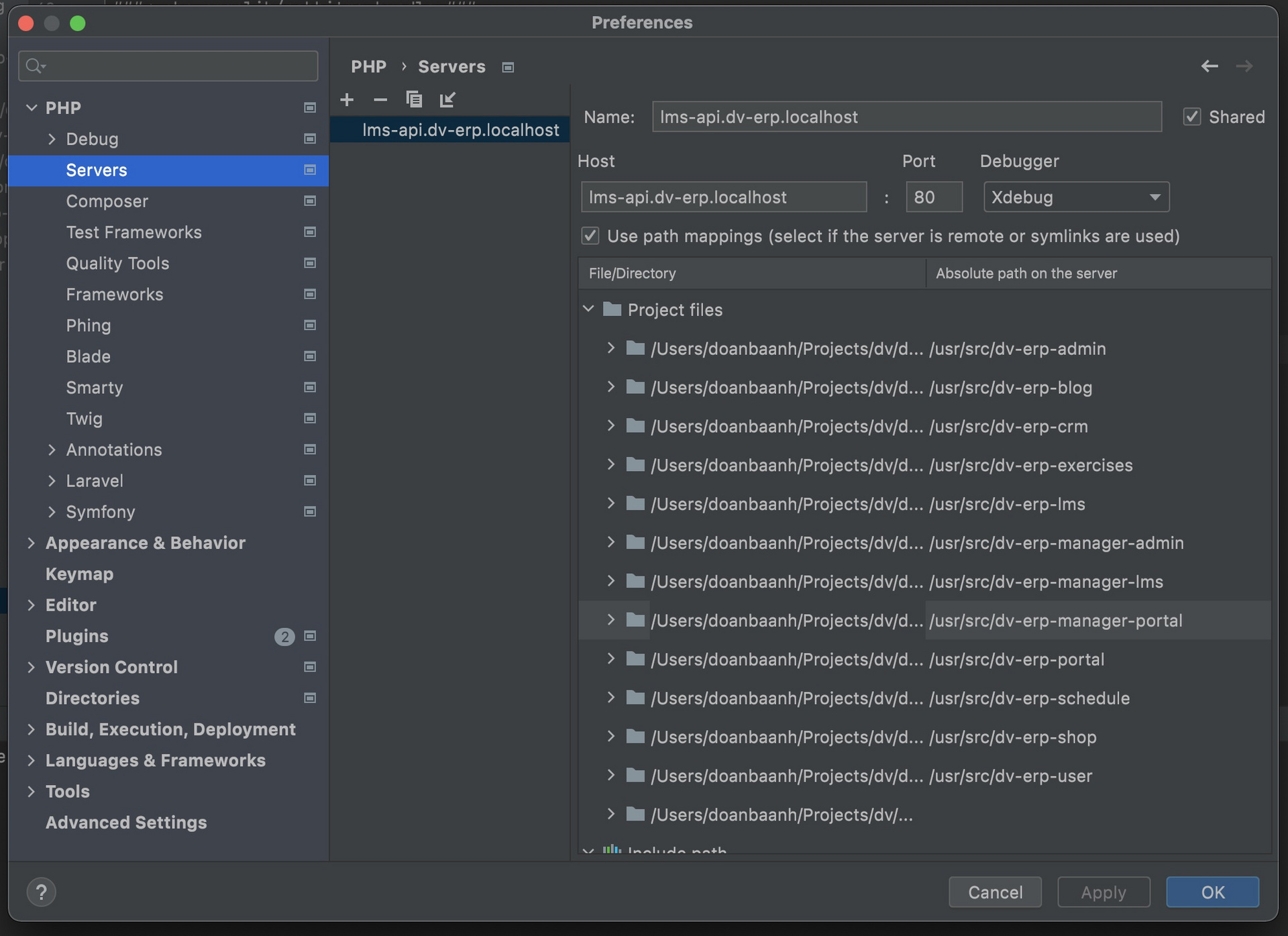Remove the selected server
The width and height of the screenshot is (1288, 936).
(x=380, y=100)
